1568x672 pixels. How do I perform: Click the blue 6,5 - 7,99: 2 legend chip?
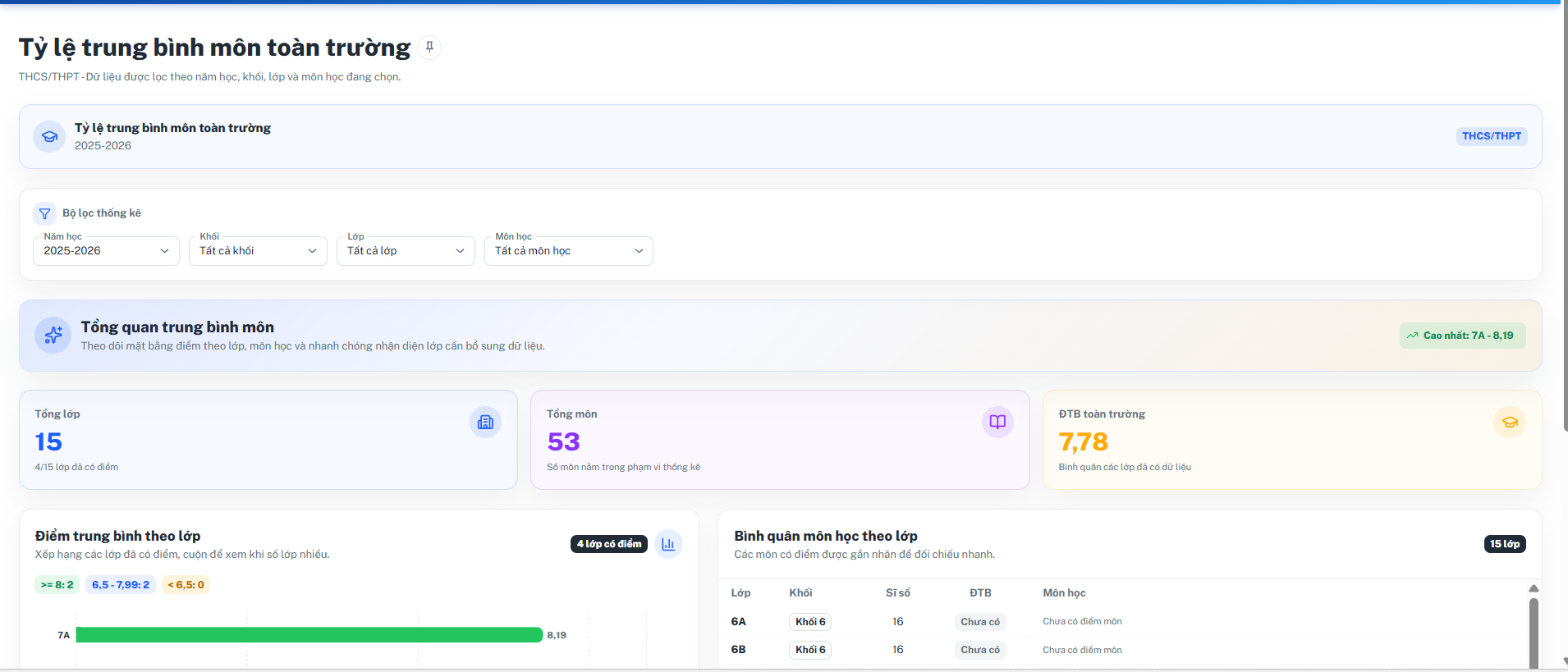pyautogui.click(x=121, y=585)
